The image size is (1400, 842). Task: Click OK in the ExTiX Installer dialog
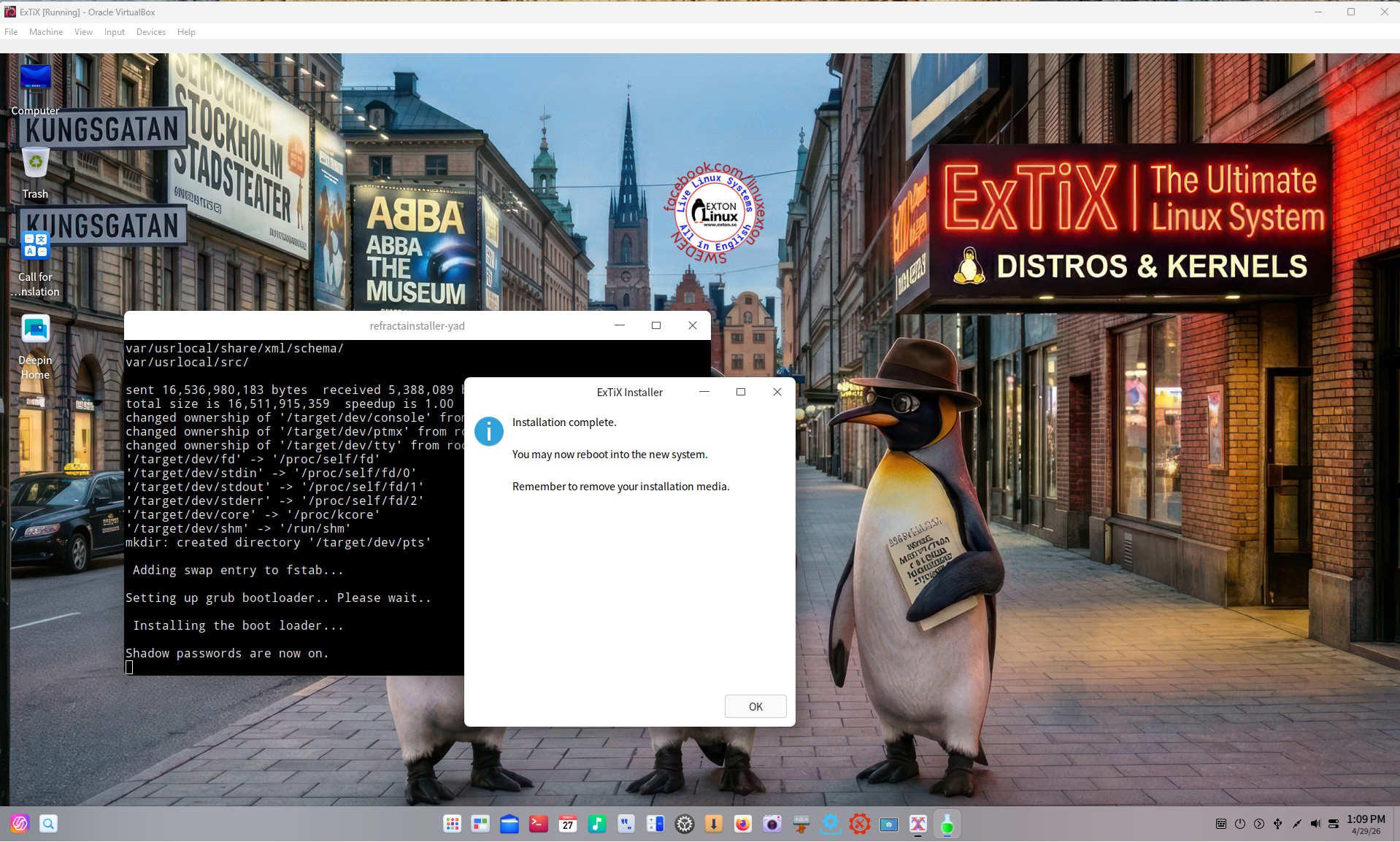pos(755,706)
